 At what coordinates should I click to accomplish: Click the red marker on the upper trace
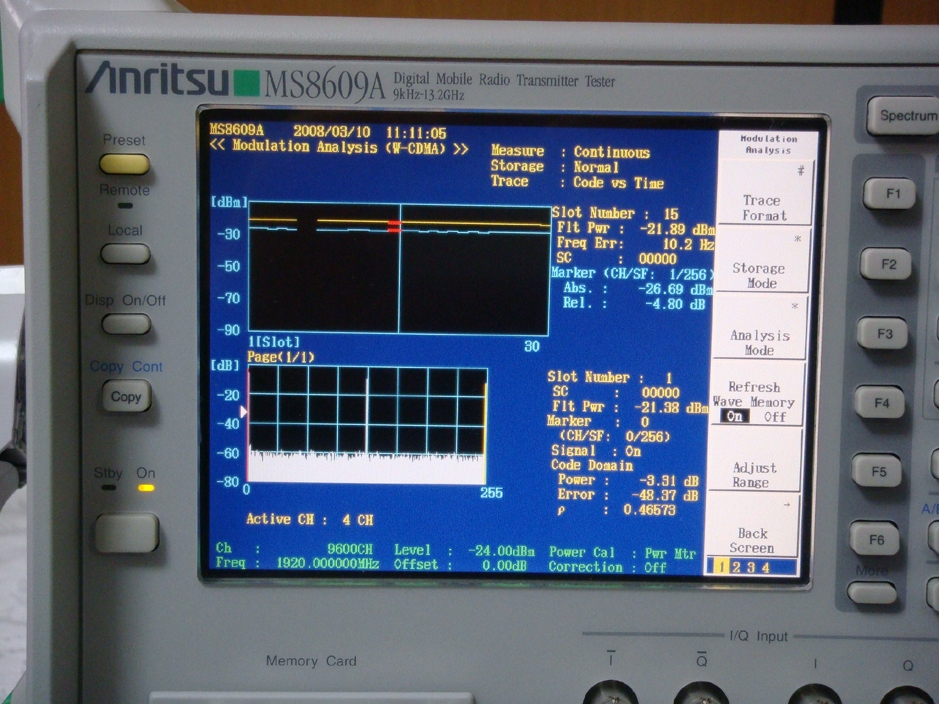[x=394, y=226]
